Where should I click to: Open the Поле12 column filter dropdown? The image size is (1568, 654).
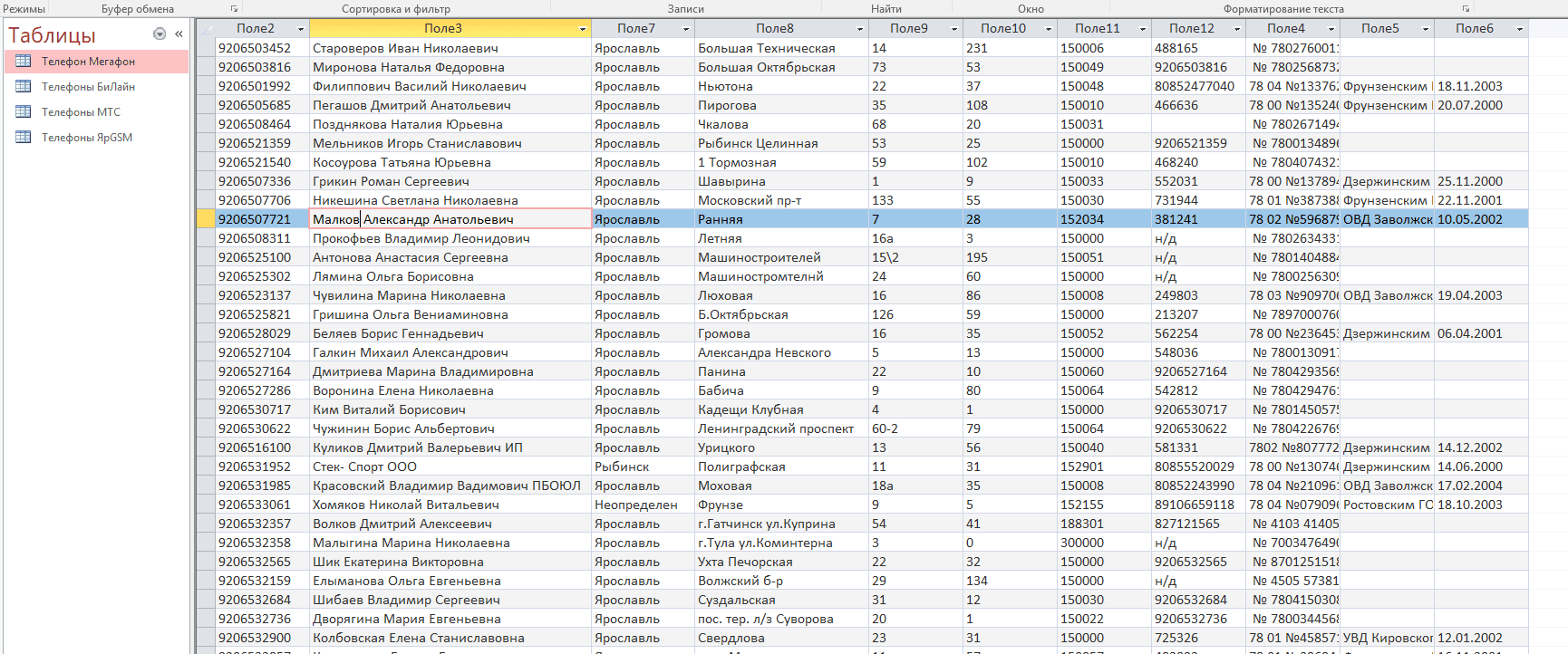click(1236, 29)
